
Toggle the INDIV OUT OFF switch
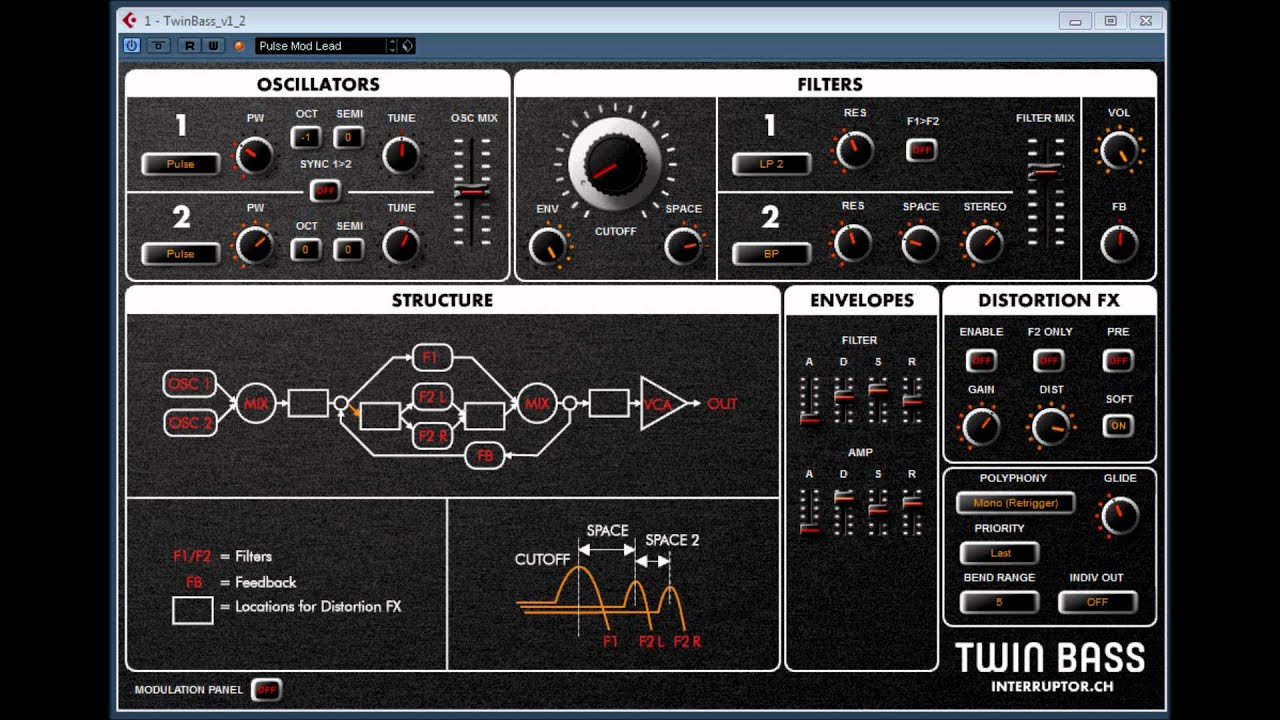(x=1097, y=602)
